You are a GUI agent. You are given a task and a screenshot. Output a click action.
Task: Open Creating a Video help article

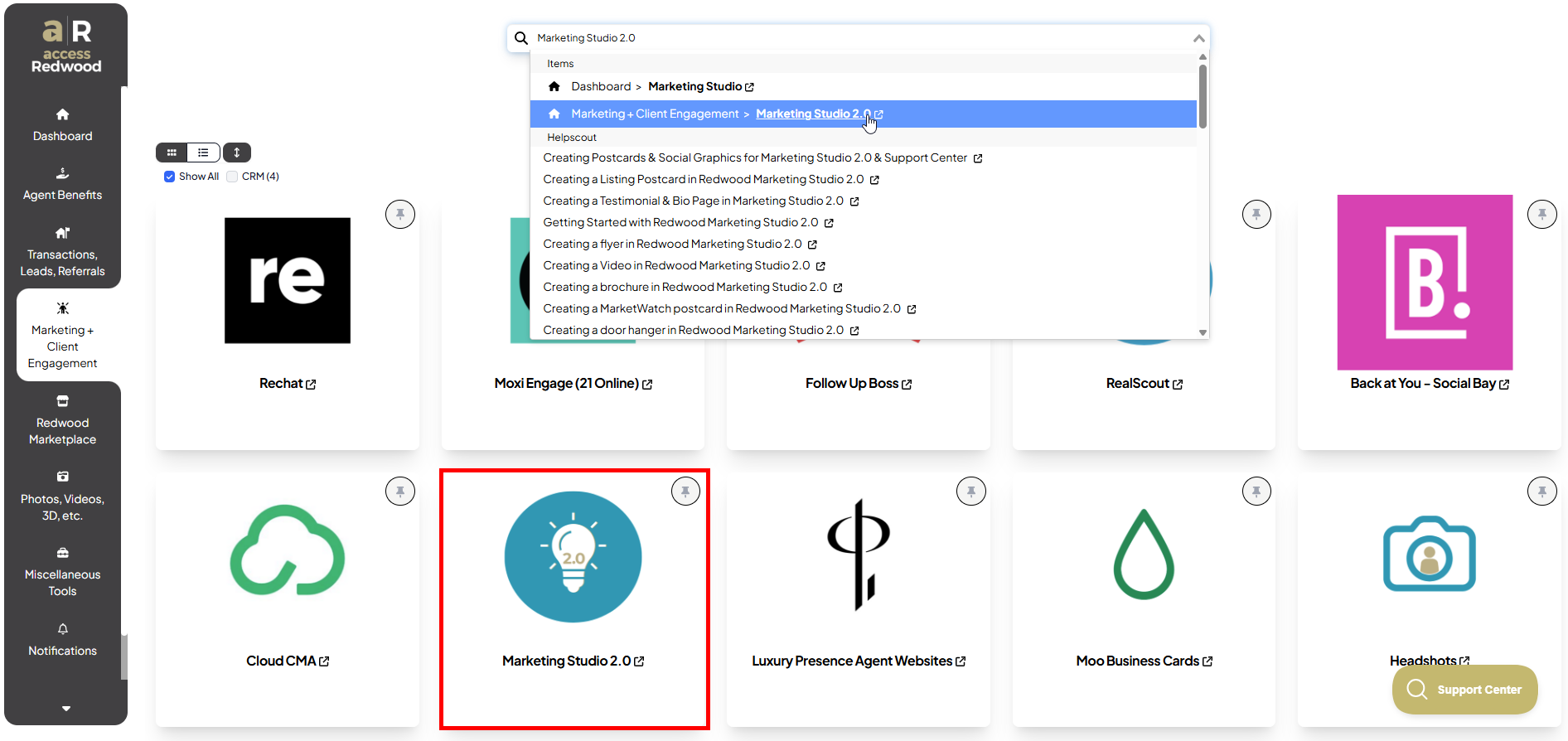[676, 265]
